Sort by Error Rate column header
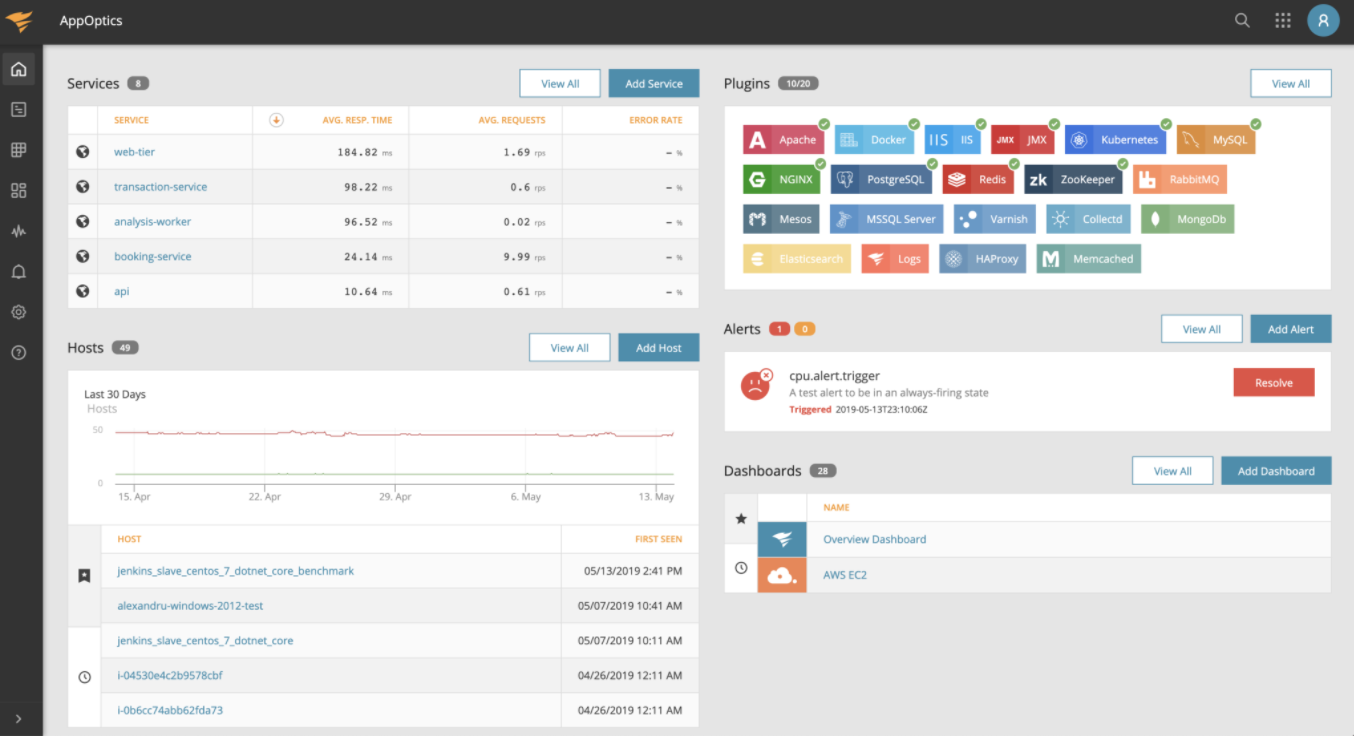 coord(658,120)
